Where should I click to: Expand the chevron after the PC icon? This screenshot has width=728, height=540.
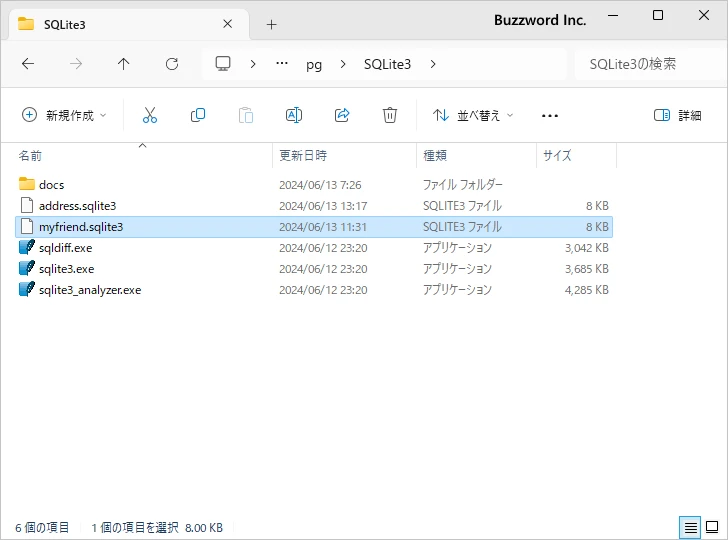(253, 64)
